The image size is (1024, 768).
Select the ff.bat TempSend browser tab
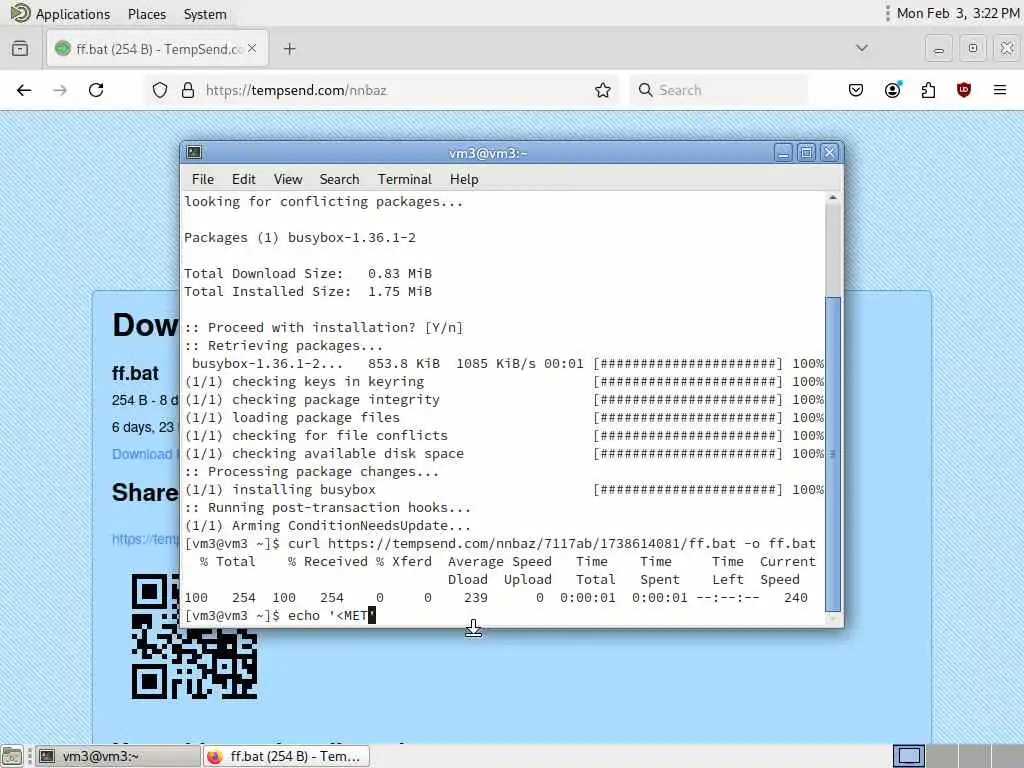click(157, 49)
